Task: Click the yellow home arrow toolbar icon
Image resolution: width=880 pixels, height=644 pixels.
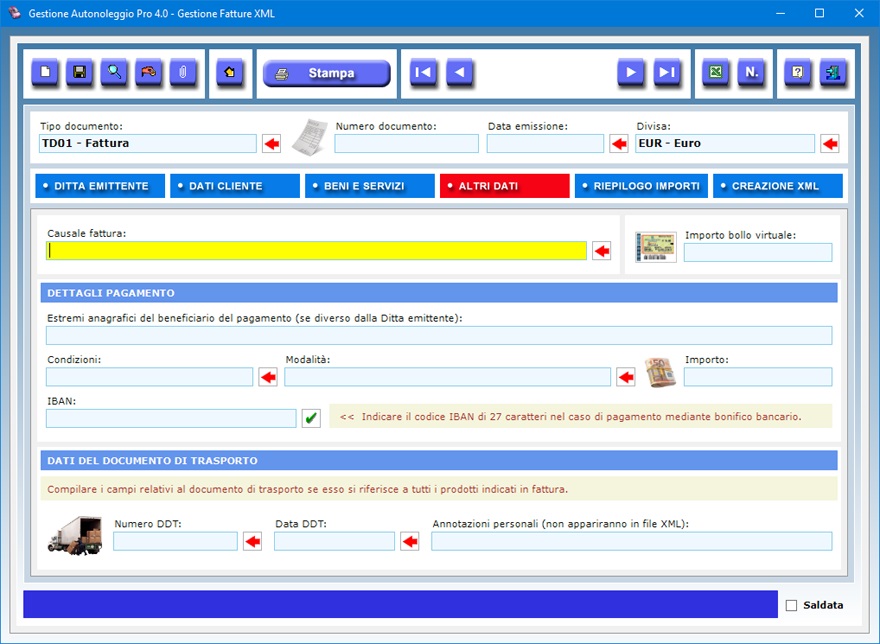Action: (230, 72)
